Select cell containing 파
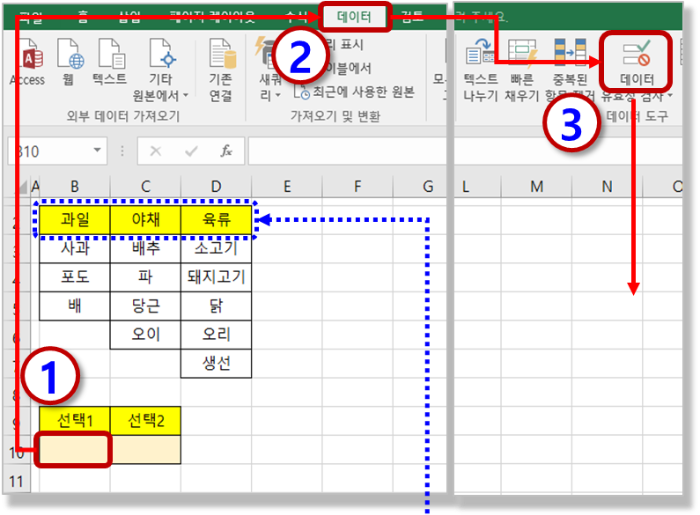Image resolution: width=700 pixels, height=515 pixels. 146,277
